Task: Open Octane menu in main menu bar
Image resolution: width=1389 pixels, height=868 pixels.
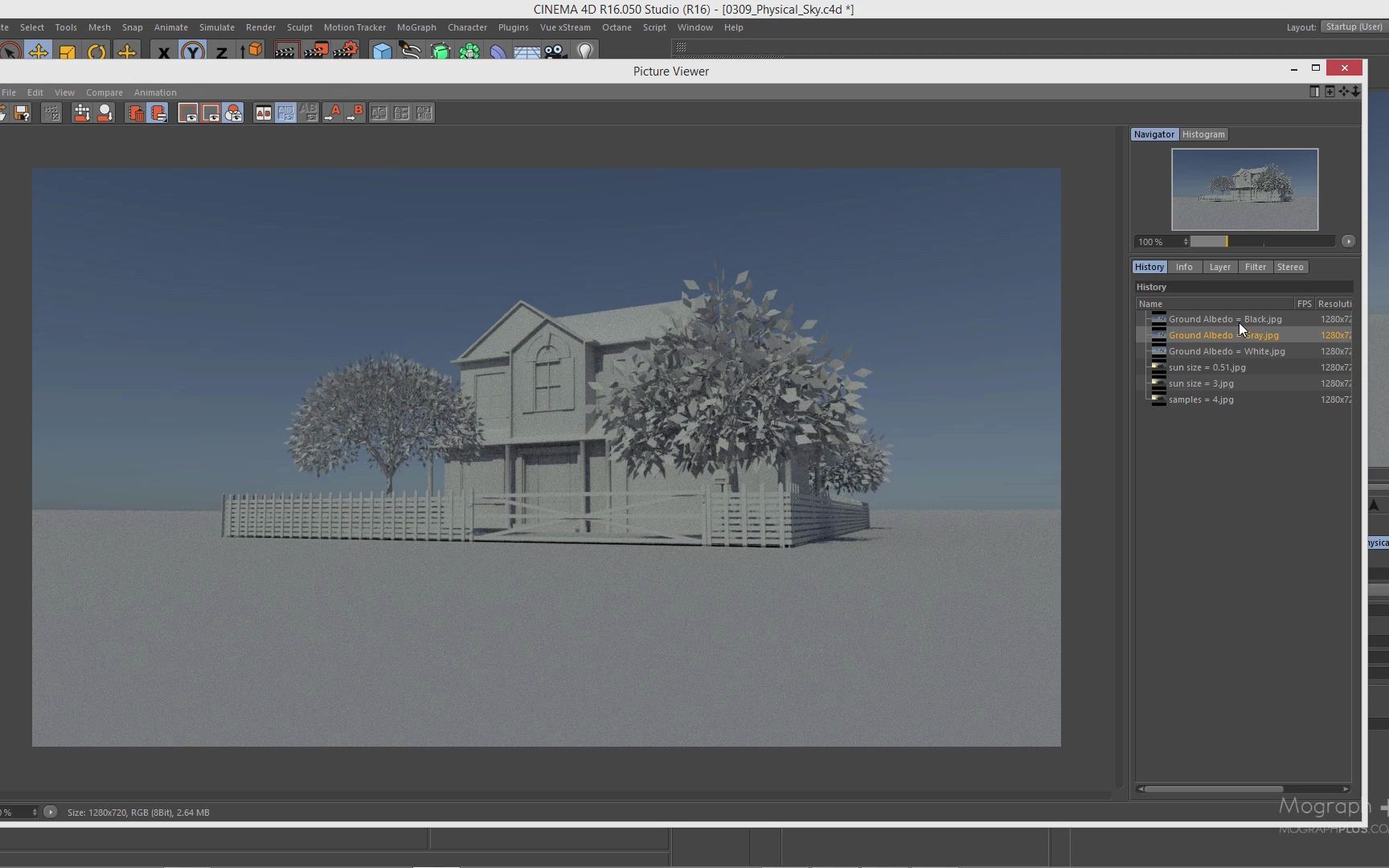Action: pos(617,27)
